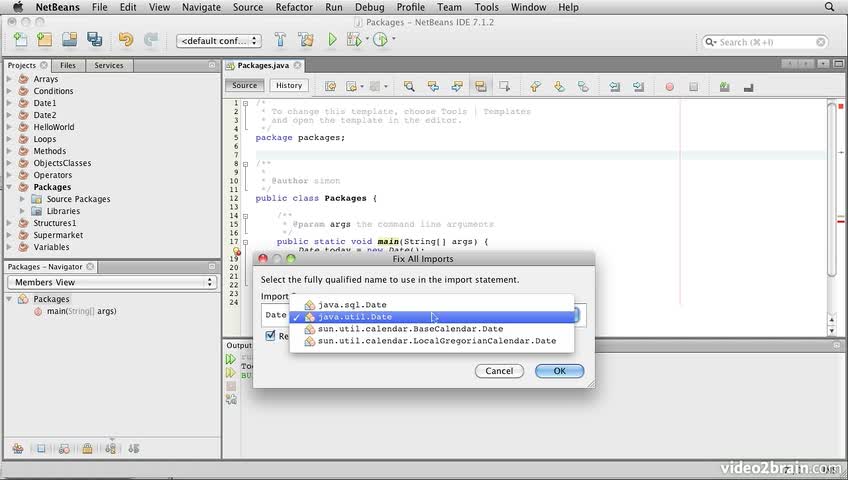Click the Open Project toolbar icon
848x480 pixels.
(69, 39)
